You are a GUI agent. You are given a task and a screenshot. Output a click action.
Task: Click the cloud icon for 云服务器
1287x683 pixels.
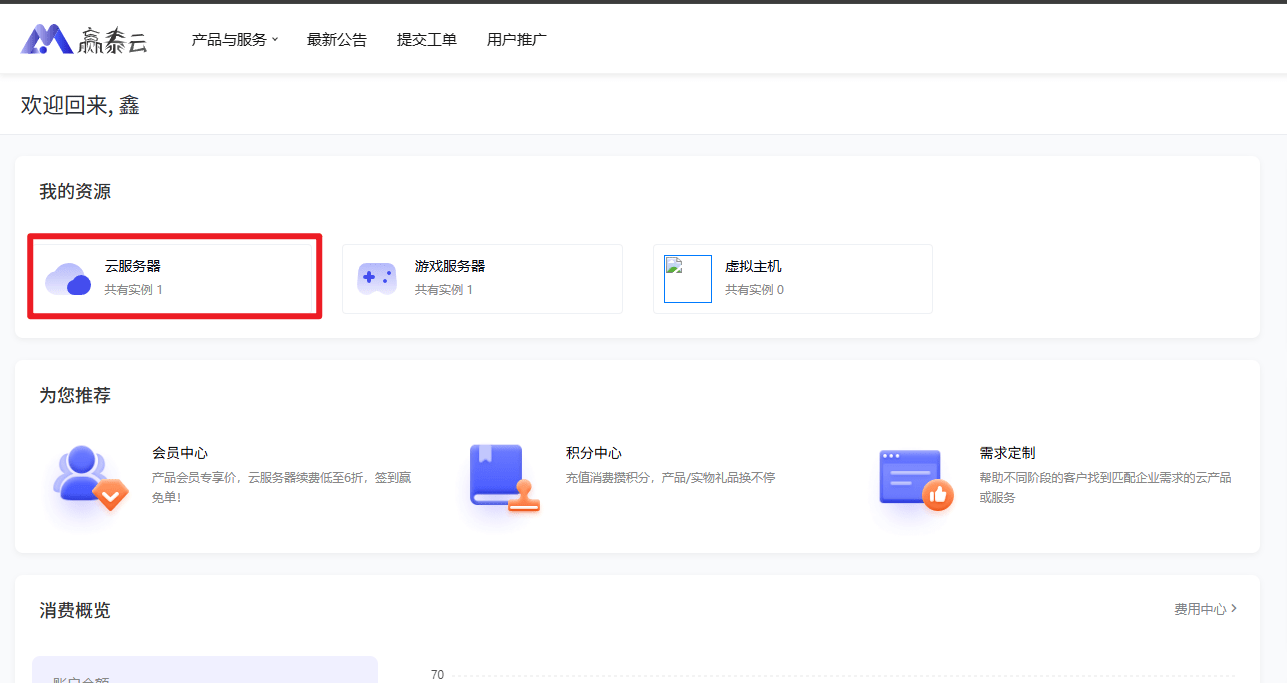pyautogui.click(x=68, y=278)
